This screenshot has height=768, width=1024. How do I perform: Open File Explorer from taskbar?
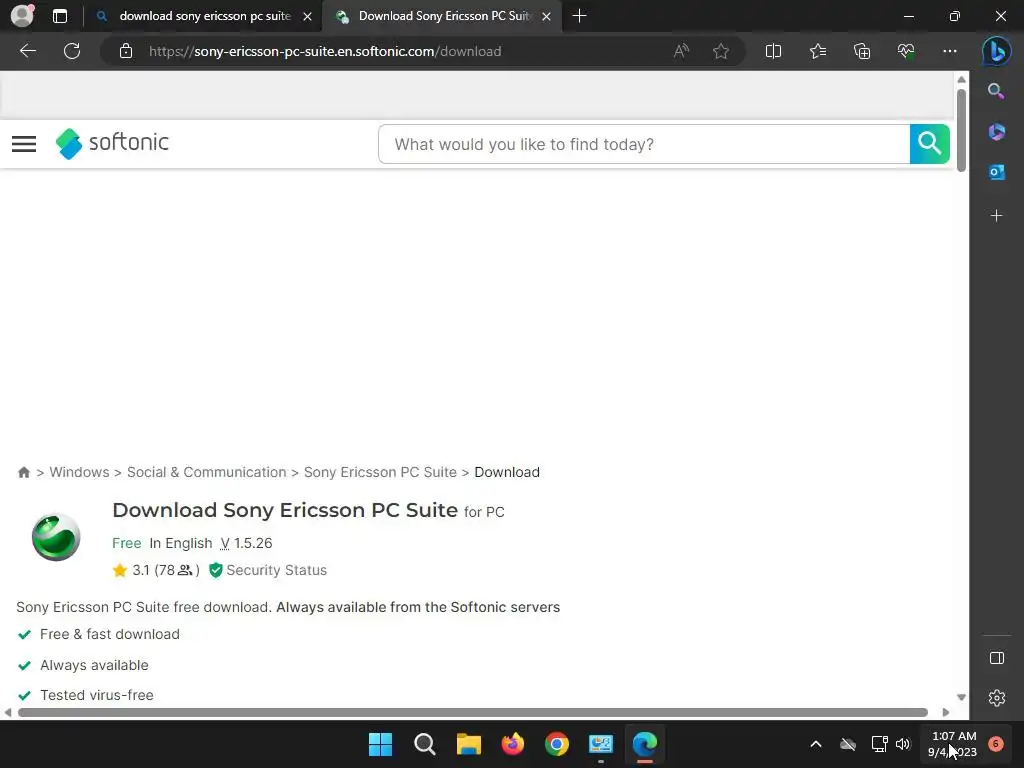[468, 744]
